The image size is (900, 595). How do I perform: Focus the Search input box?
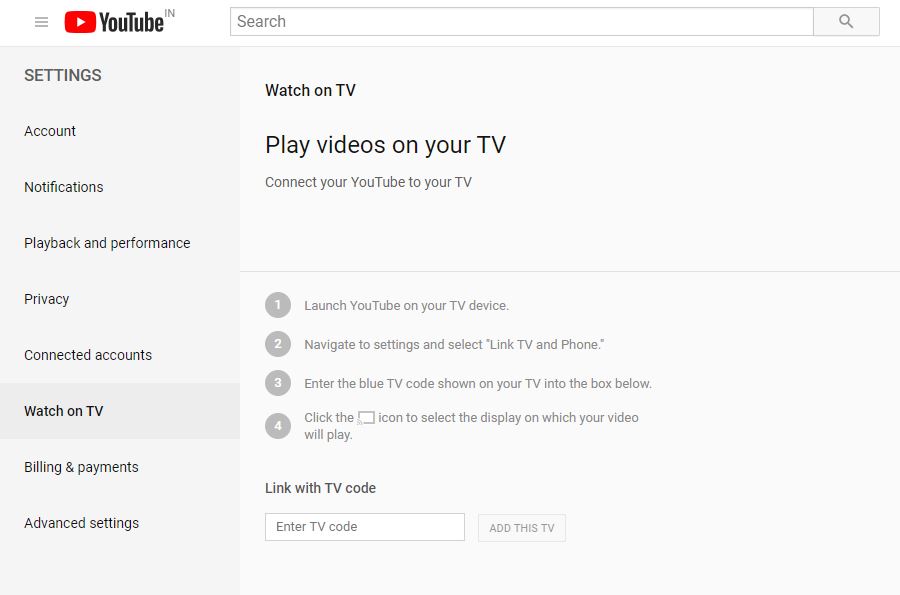click(x=522, y=22)
